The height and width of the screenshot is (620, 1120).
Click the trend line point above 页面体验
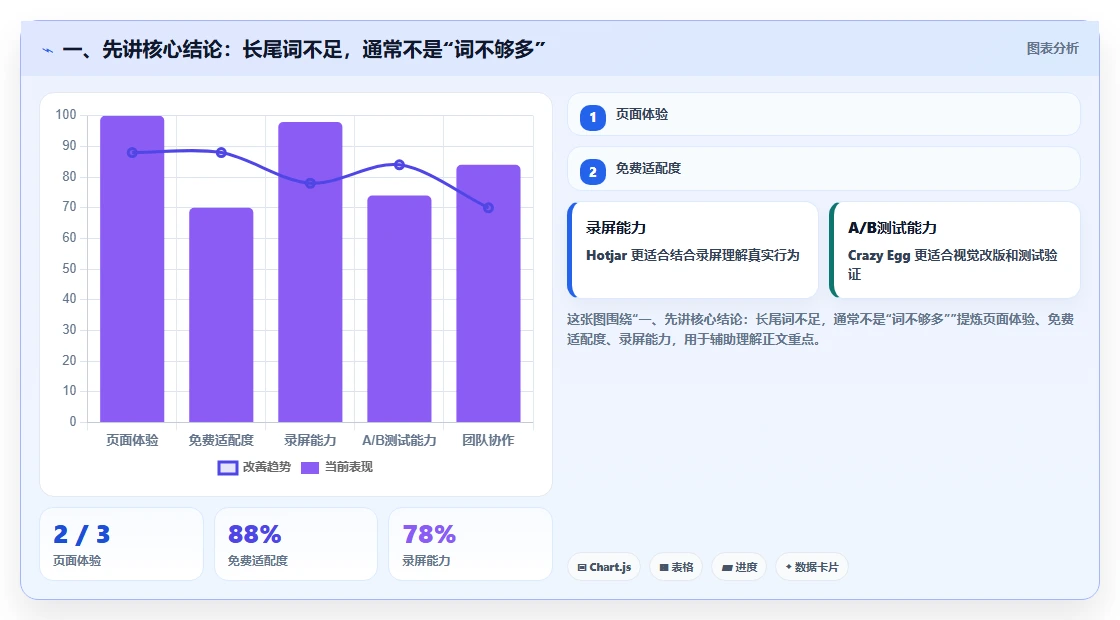click(132, 153)
